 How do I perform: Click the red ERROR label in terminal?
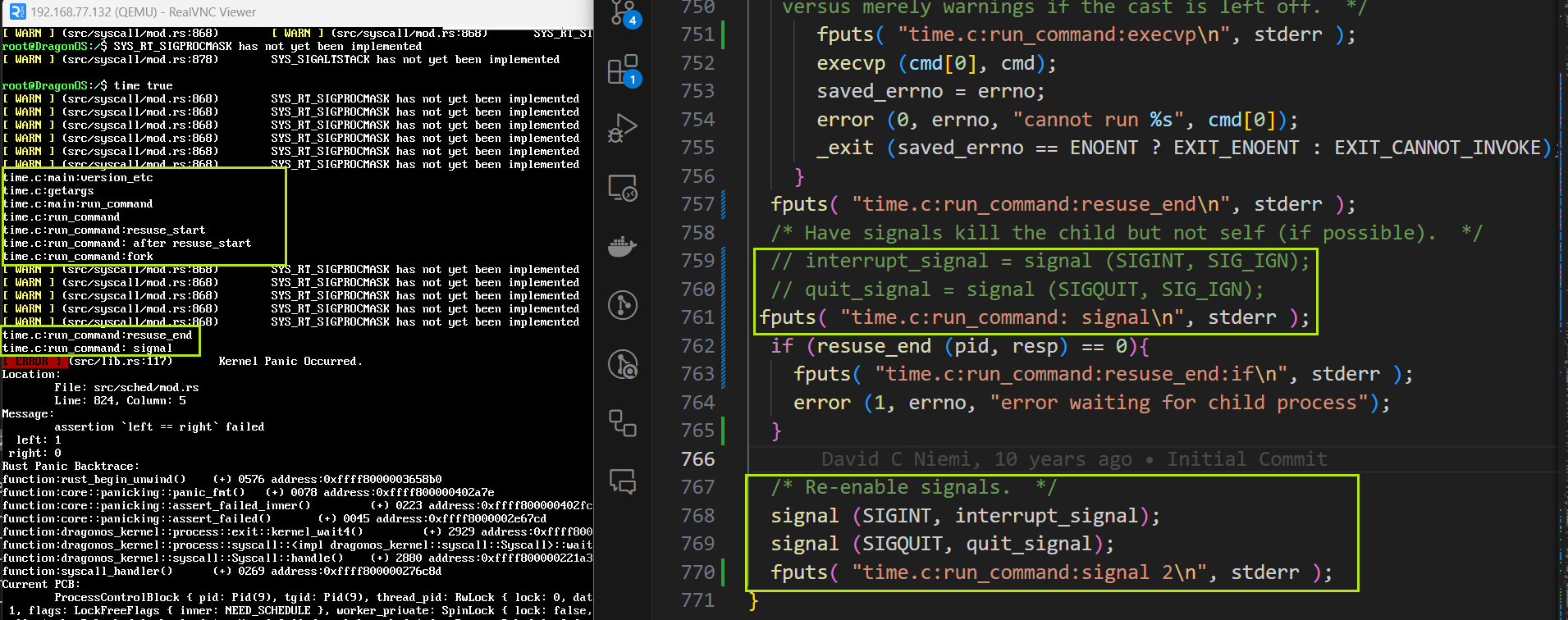point(32,362)
